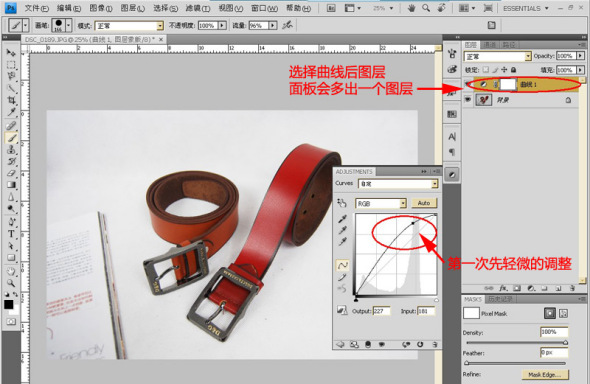Create a new layer in Layers panel
590x384 pixels.
click(x=558, y=288)
